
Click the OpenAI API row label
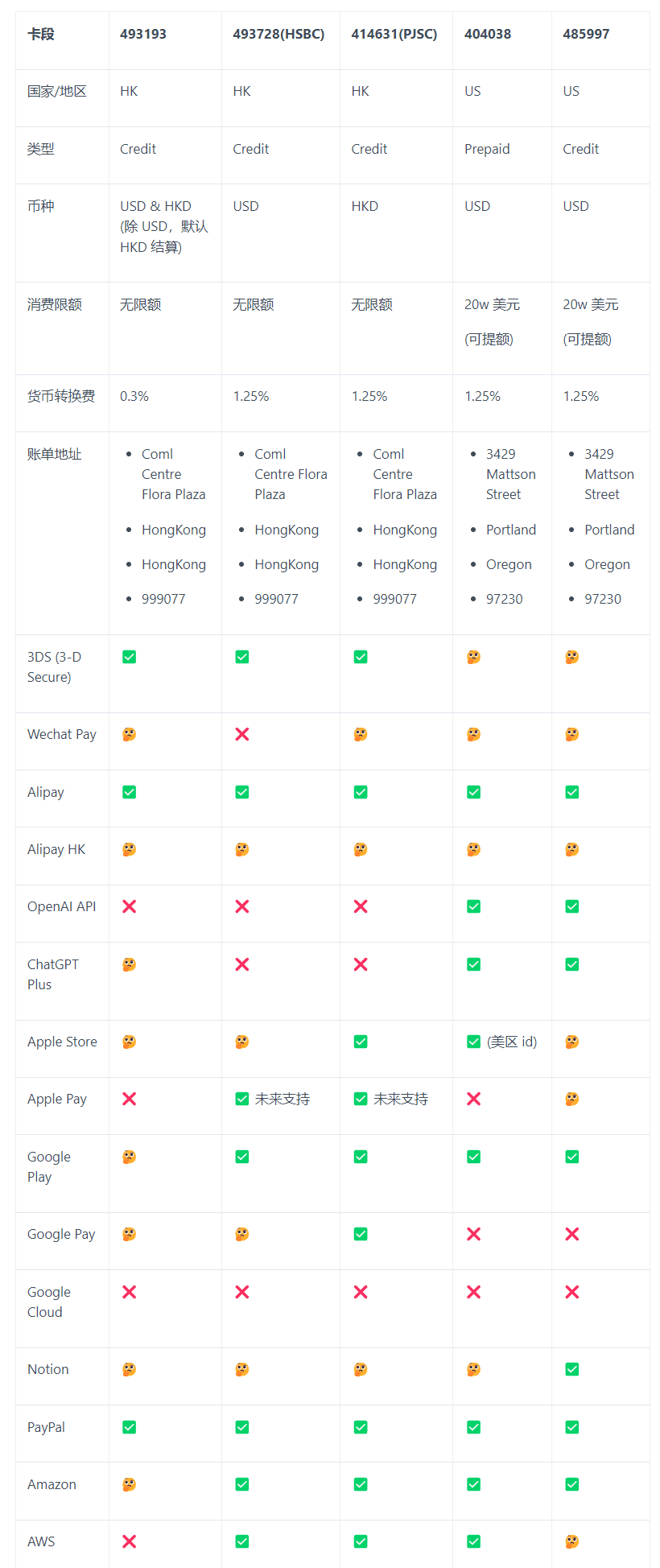pos(61,906)
